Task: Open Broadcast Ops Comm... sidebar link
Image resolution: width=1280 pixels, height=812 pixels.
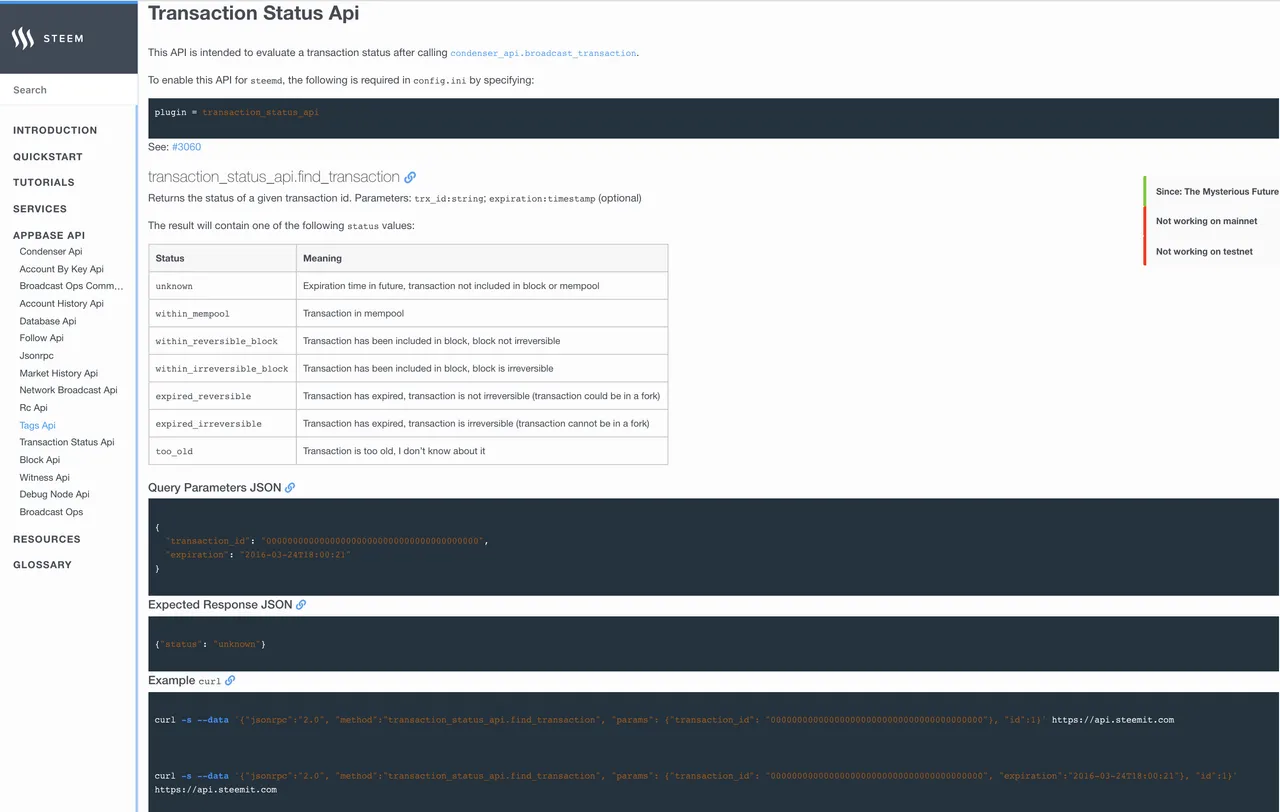Action: tap(71, 286)
